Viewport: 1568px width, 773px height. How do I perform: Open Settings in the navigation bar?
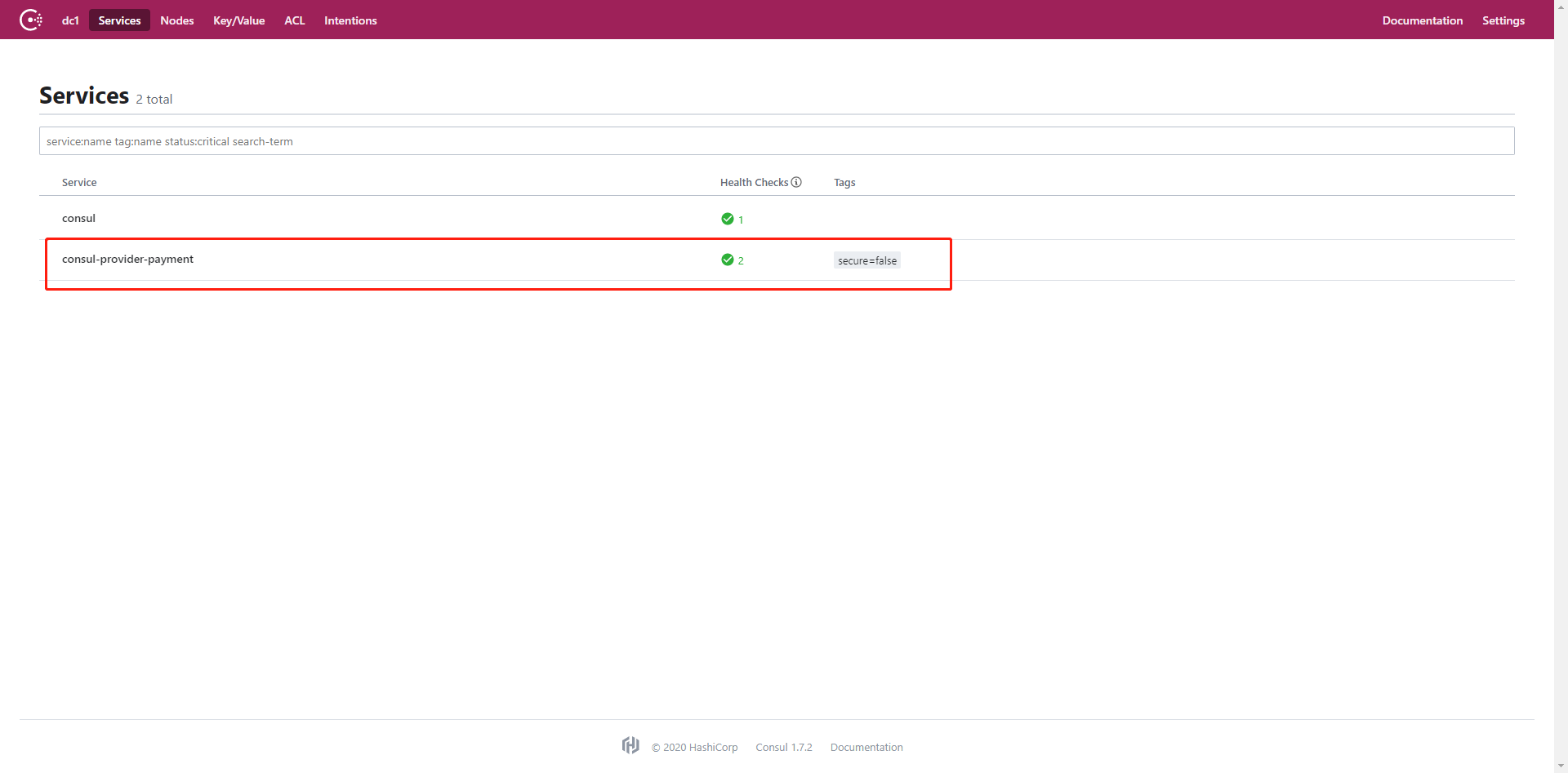[x=1503, y=20]
